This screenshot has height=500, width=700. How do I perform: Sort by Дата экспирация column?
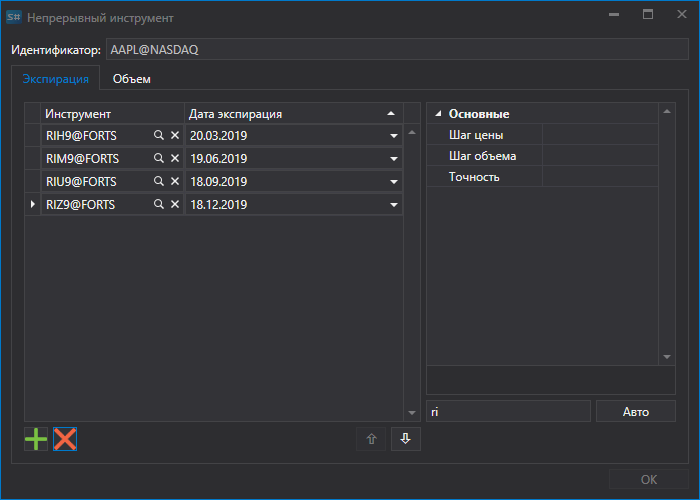tap(294, 114)
